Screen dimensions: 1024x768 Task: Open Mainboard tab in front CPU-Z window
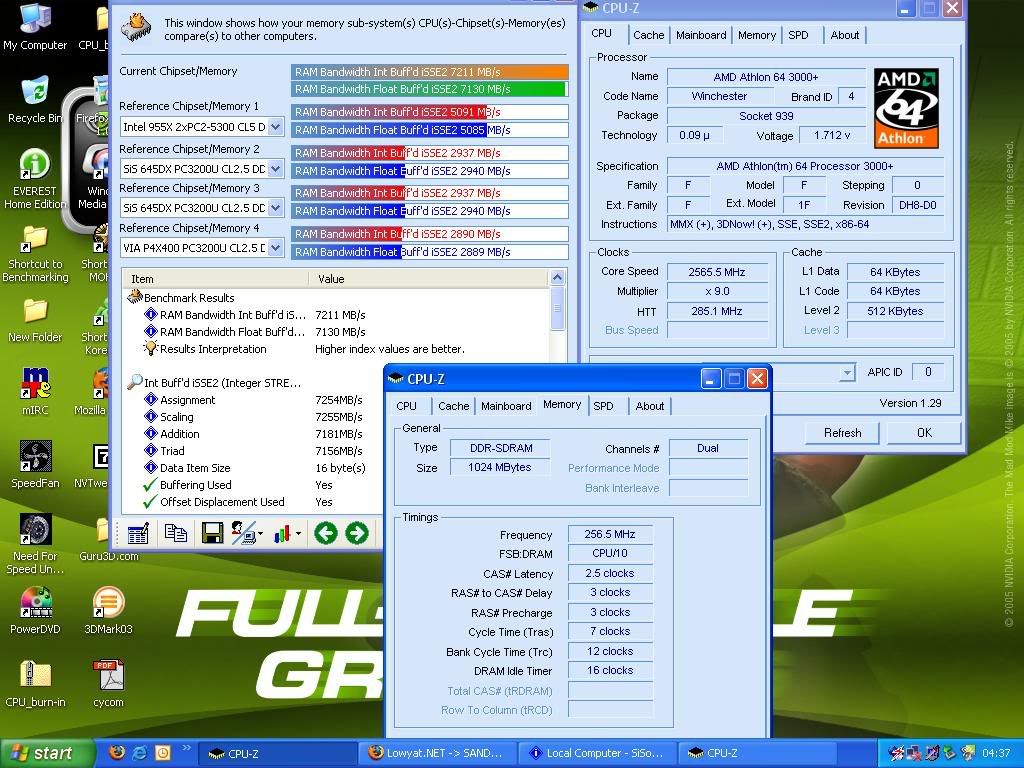506,406
